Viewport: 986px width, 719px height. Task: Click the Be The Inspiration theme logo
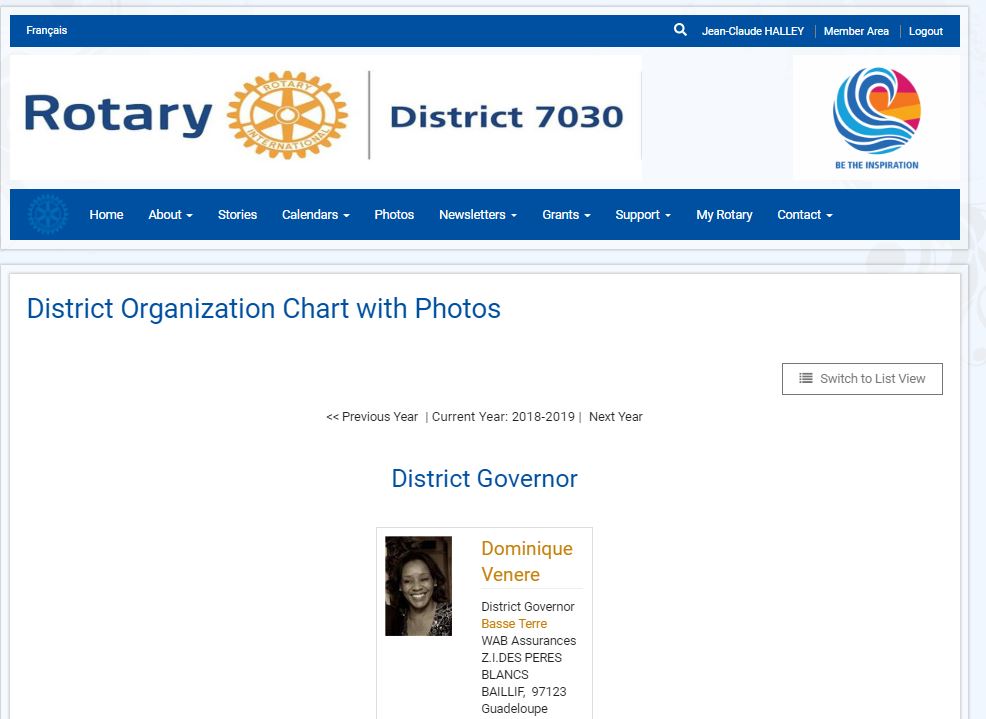click(876, 117)
